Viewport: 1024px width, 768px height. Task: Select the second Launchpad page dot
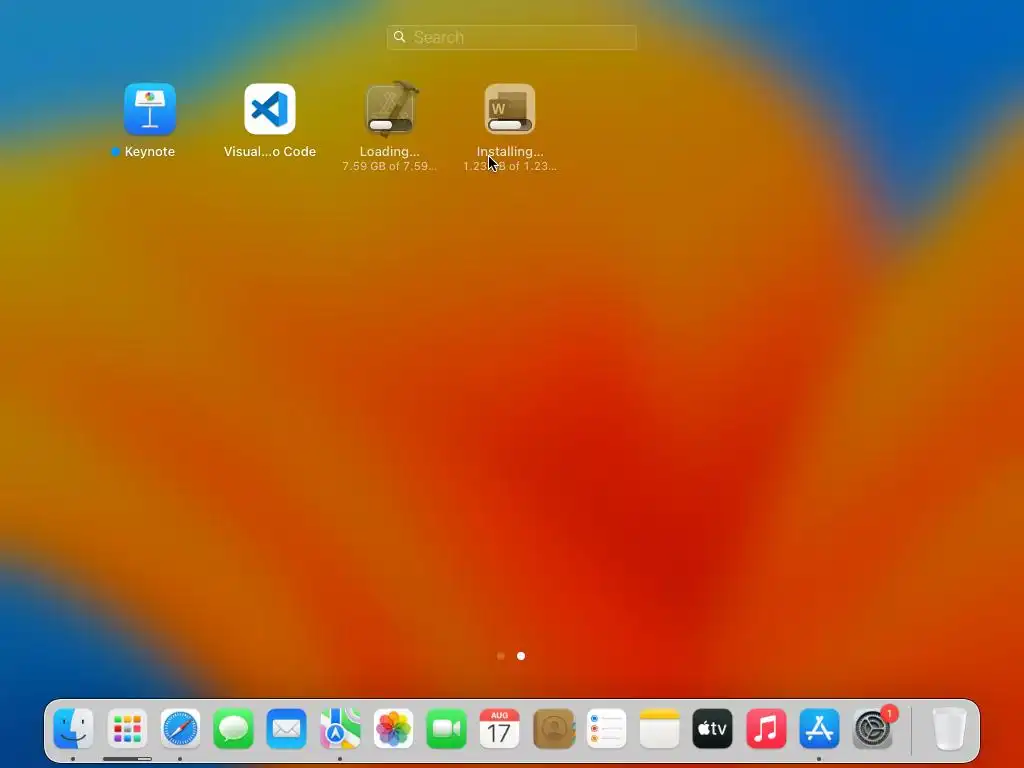[x=521, y=656]
